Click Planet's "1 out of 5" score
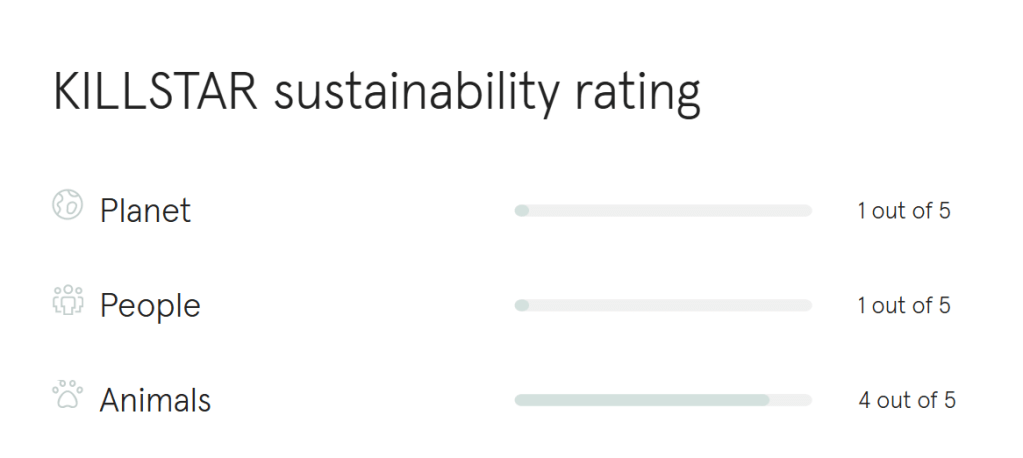Image resolution: width=1023 pixels, height=458 pixels. tap(903, 211)
